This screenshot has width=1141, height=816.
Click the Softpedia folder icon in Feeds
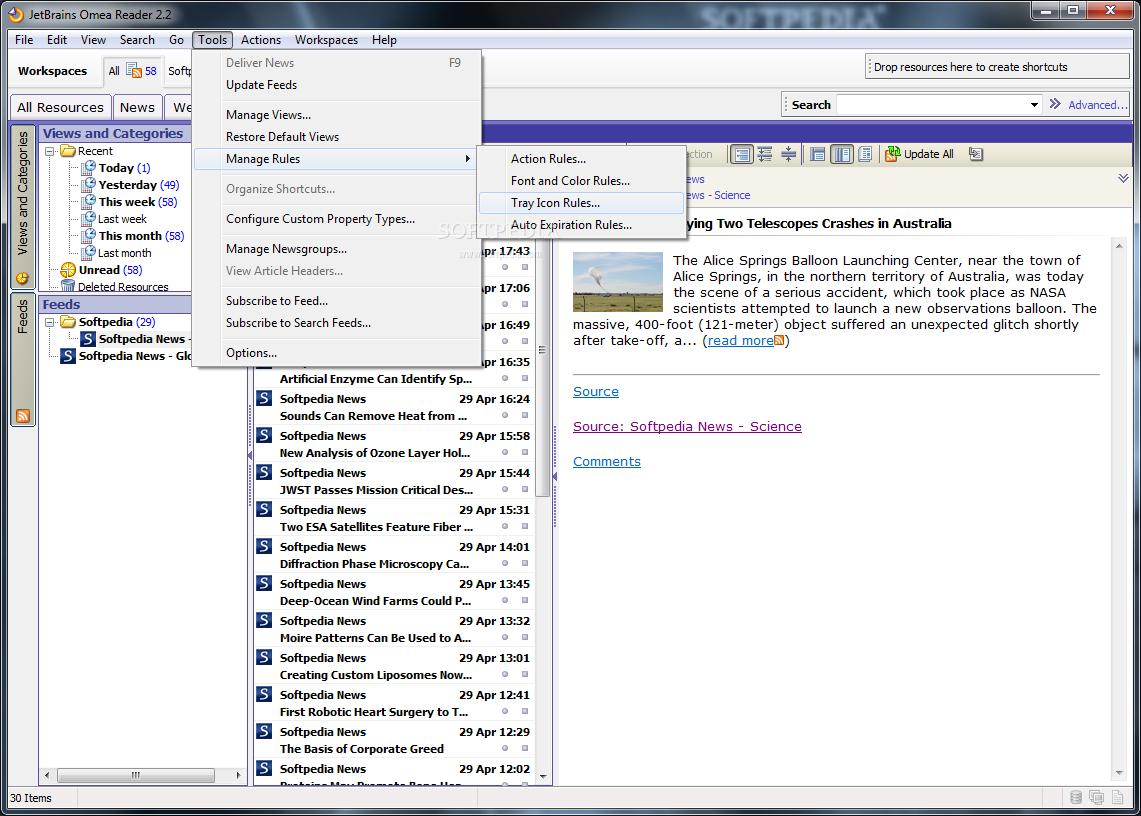pos(68,322)
